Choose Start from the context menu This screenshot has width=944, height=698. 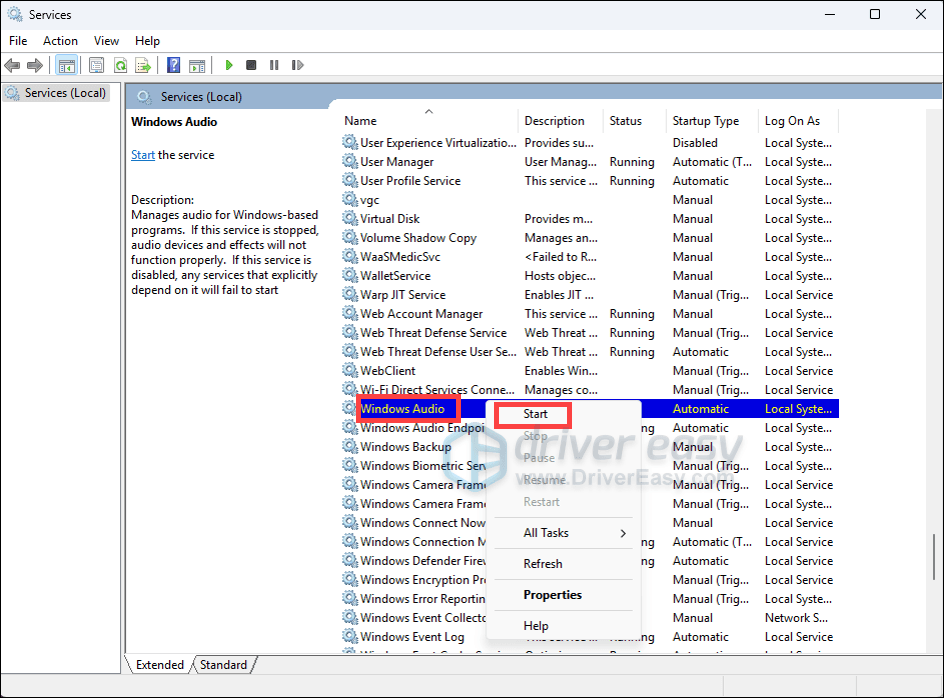coord(535,414)
